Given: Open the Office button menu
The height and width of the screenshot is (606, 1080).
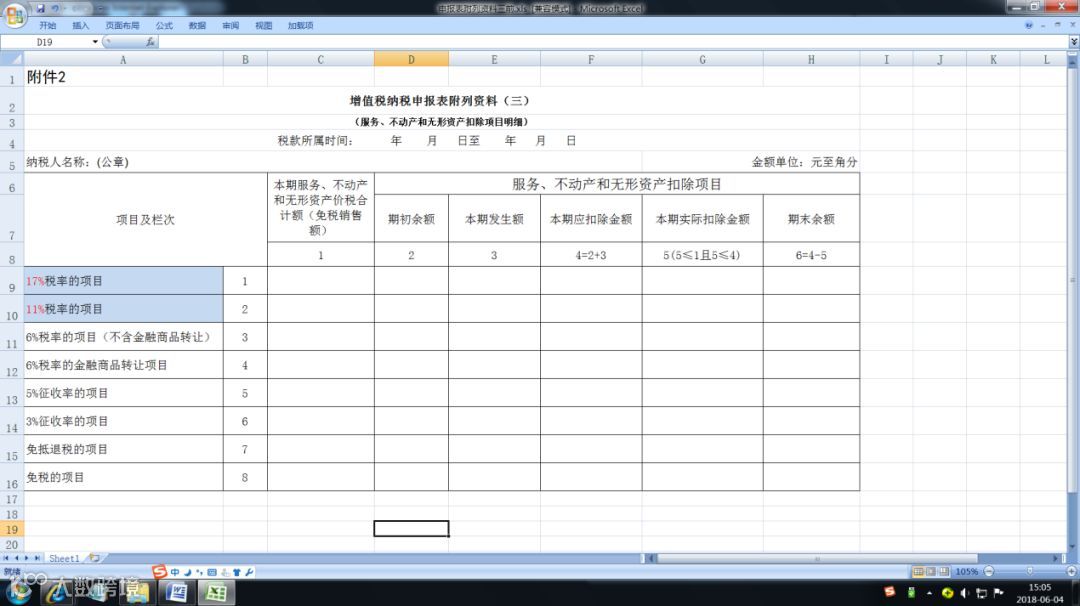Looking at the screenshot, I should (14, 14).
